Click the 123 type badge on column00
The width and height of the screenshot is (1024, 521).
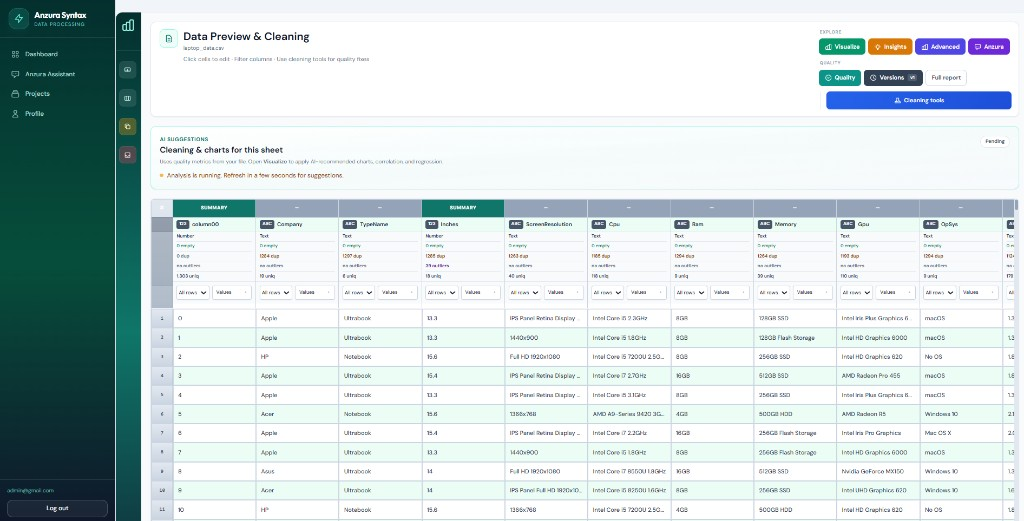click(x=183, y=224)
